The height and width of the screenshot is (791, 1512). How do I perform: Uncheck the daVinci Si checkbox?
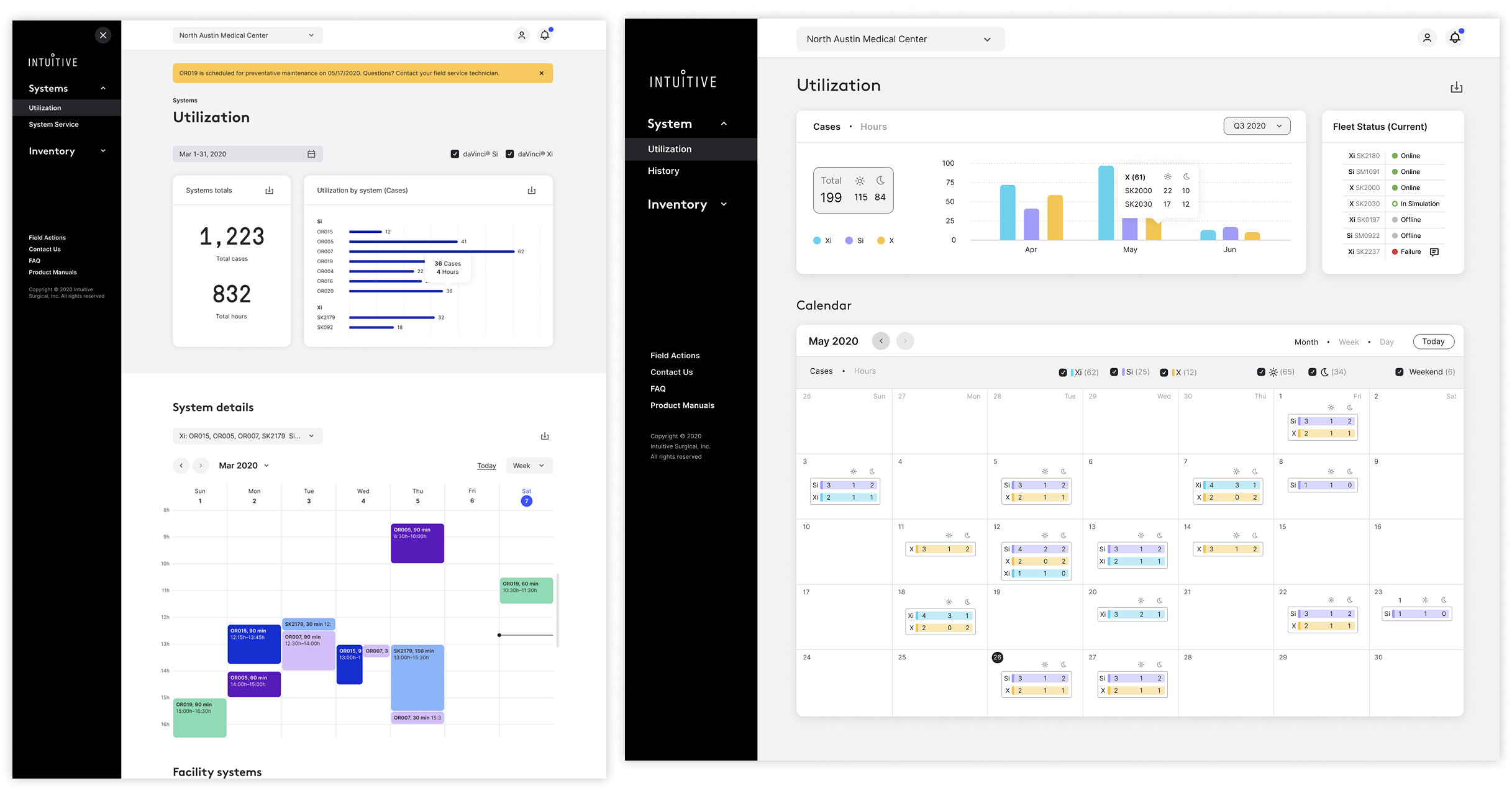pyautogui.click(x=455, y=153)
